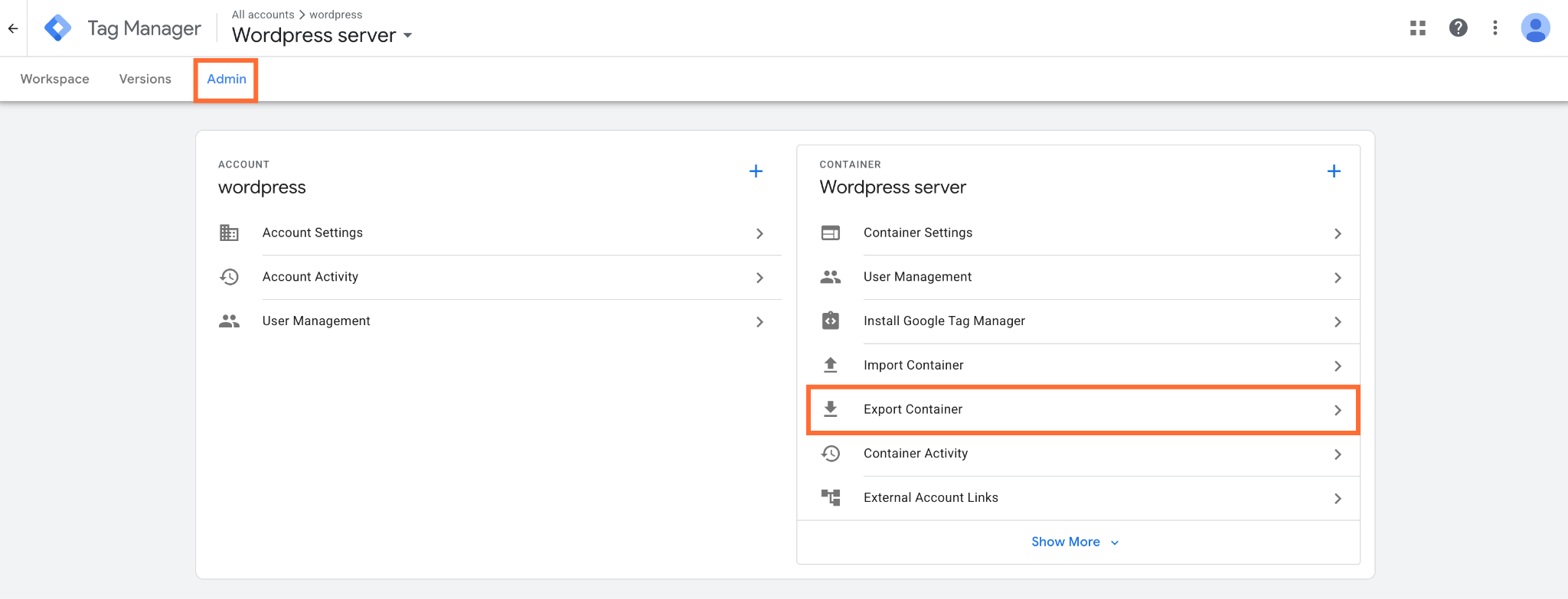Open Install Google Tag Manager
This screenshot has width=1568, height=599.
point(1078,321)
